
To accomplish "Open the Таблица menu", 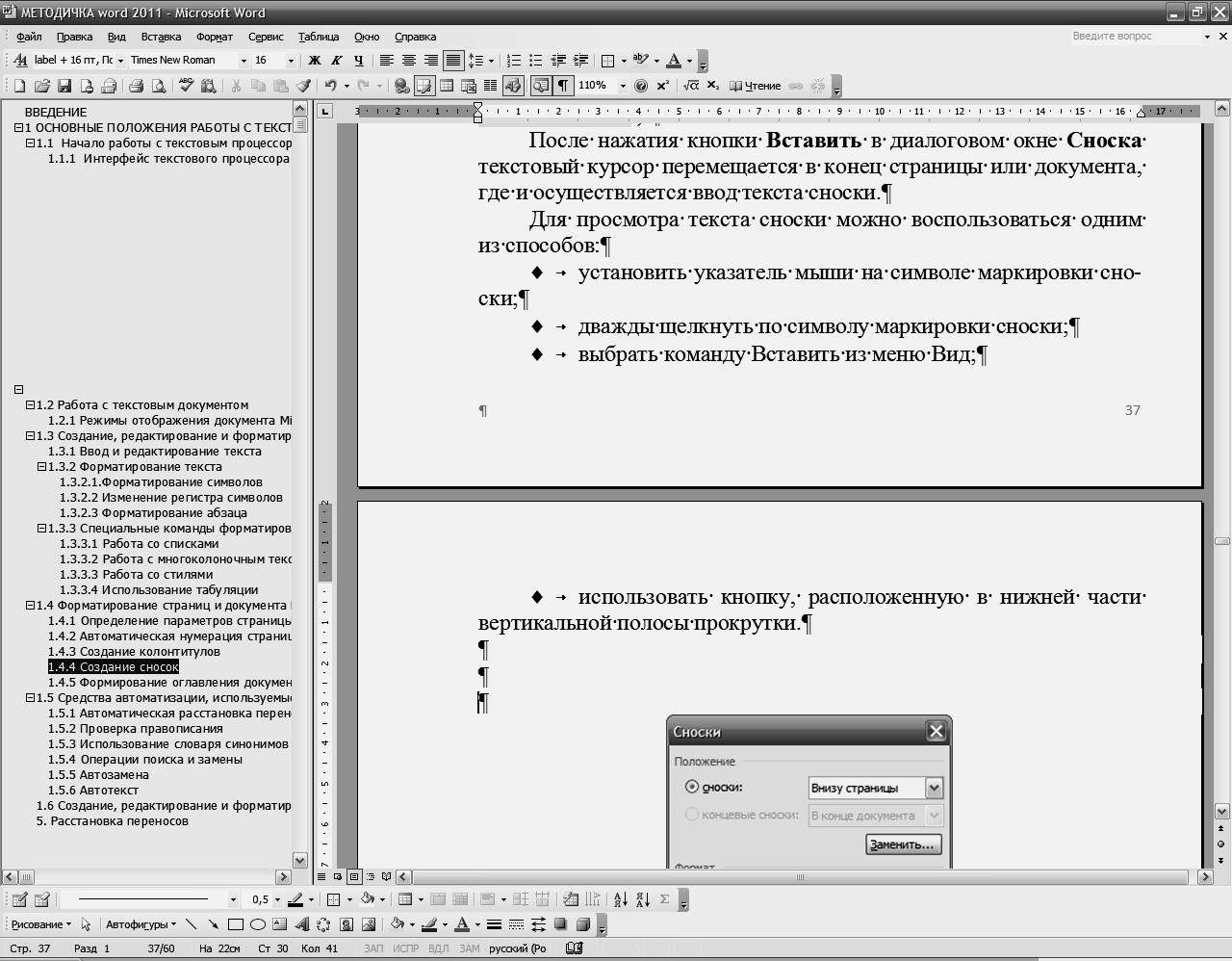I will click(x=319, y=37).
